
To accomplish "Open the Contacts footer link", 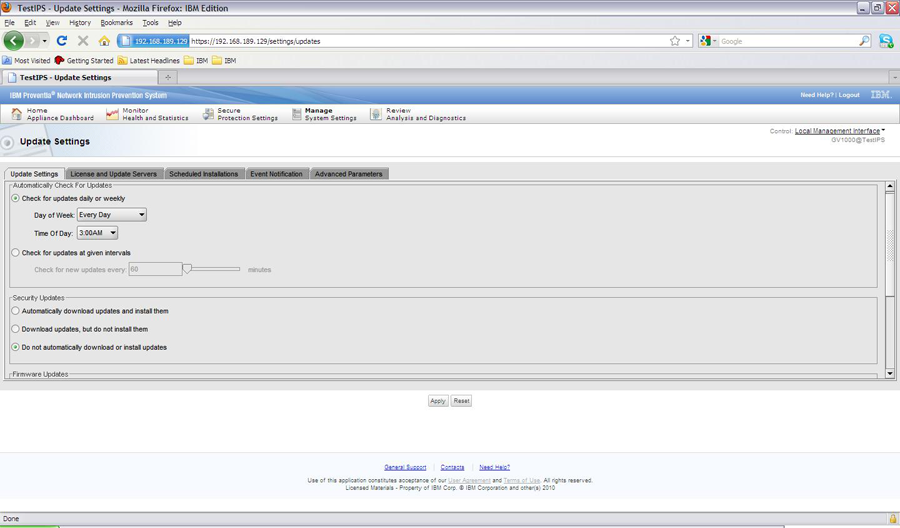I will pyautogui.click(x=452, y=467).
